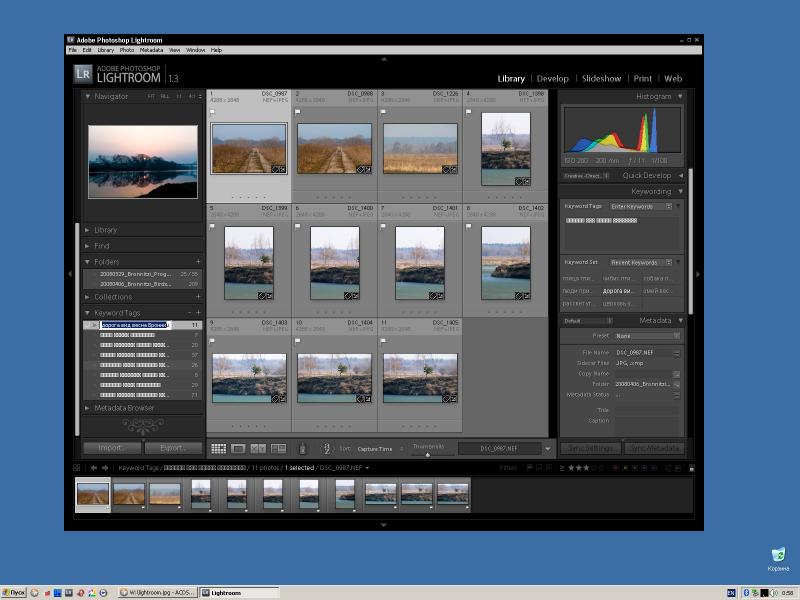800x600 pixels.
Task: Click badge icon on DSC_0987 thumbnail
Action: point(279,169)
